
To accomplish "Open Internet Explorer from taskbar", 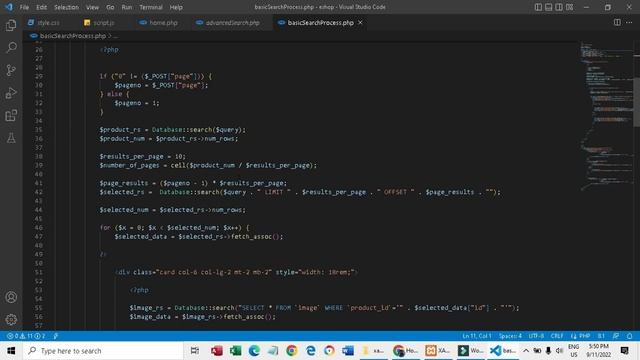I will tap(311, 351).
